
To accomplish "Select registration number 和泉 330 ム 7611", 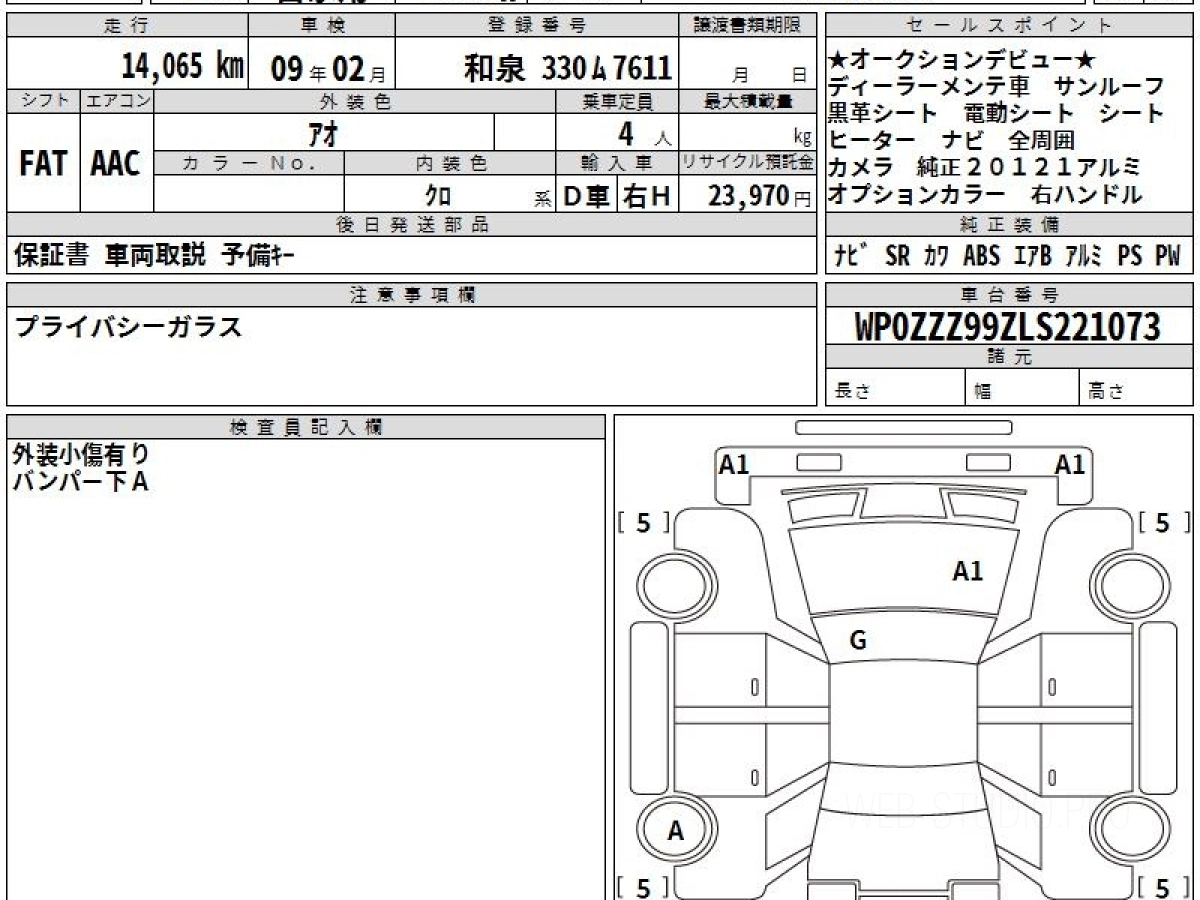I will (x=566, y=68).
